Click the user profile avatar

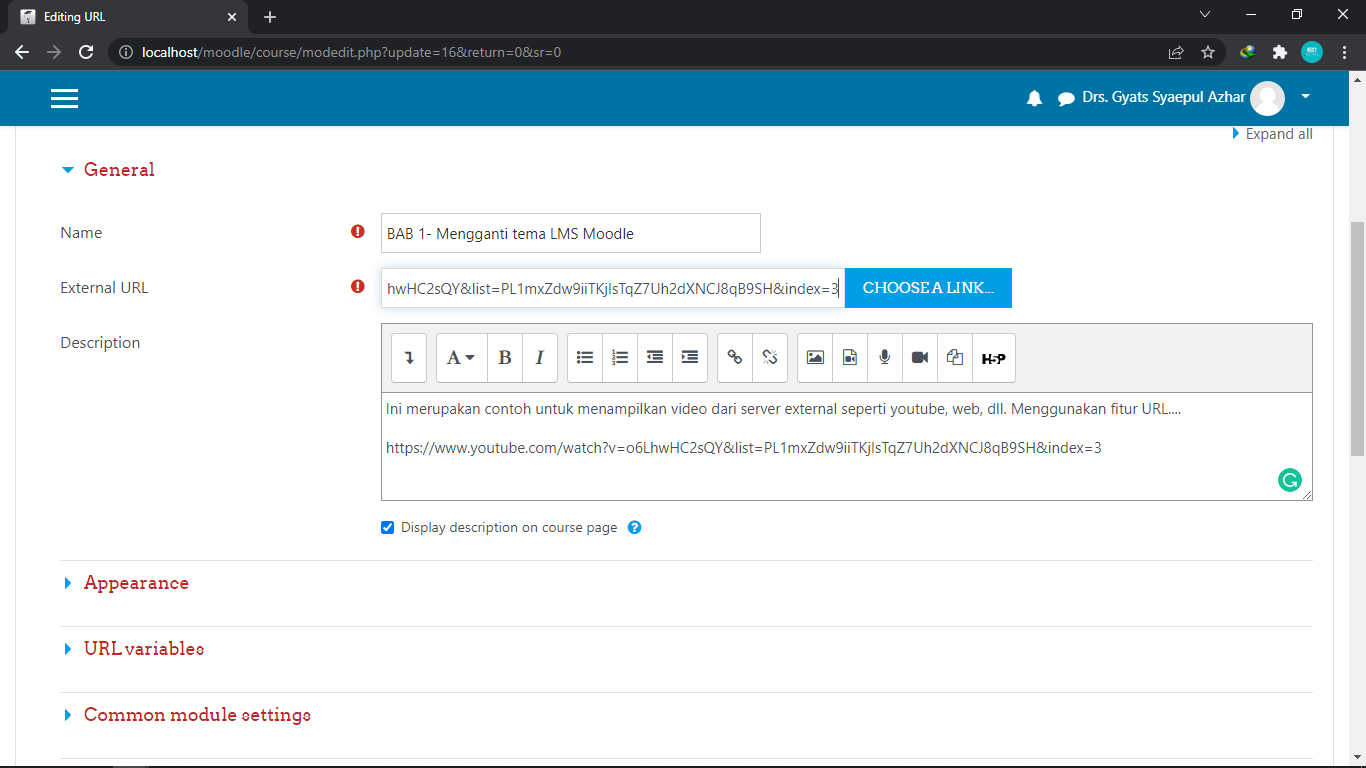(1267, 98)
